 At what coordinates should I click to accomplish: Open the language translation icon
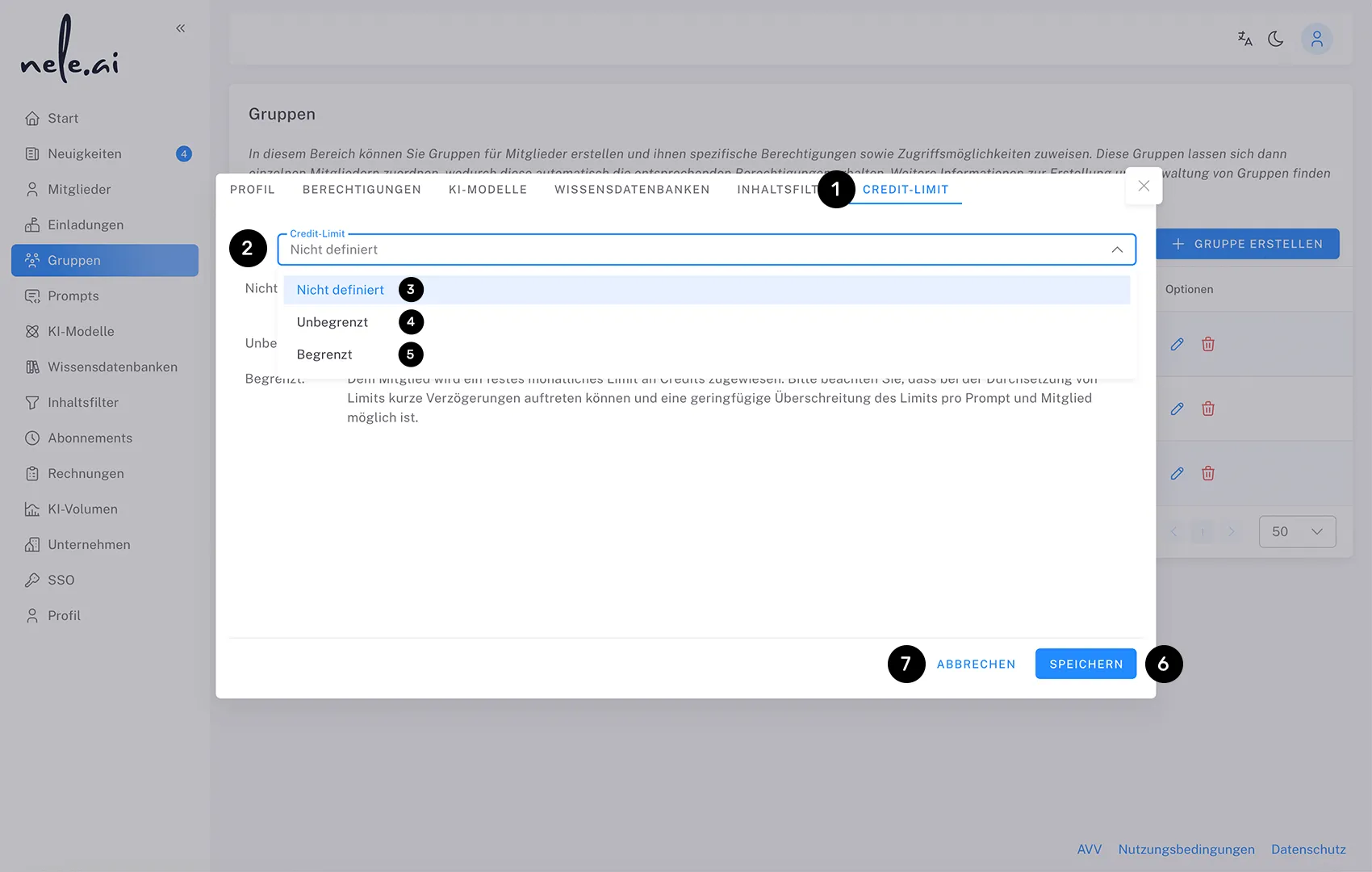click(1244, 38)
